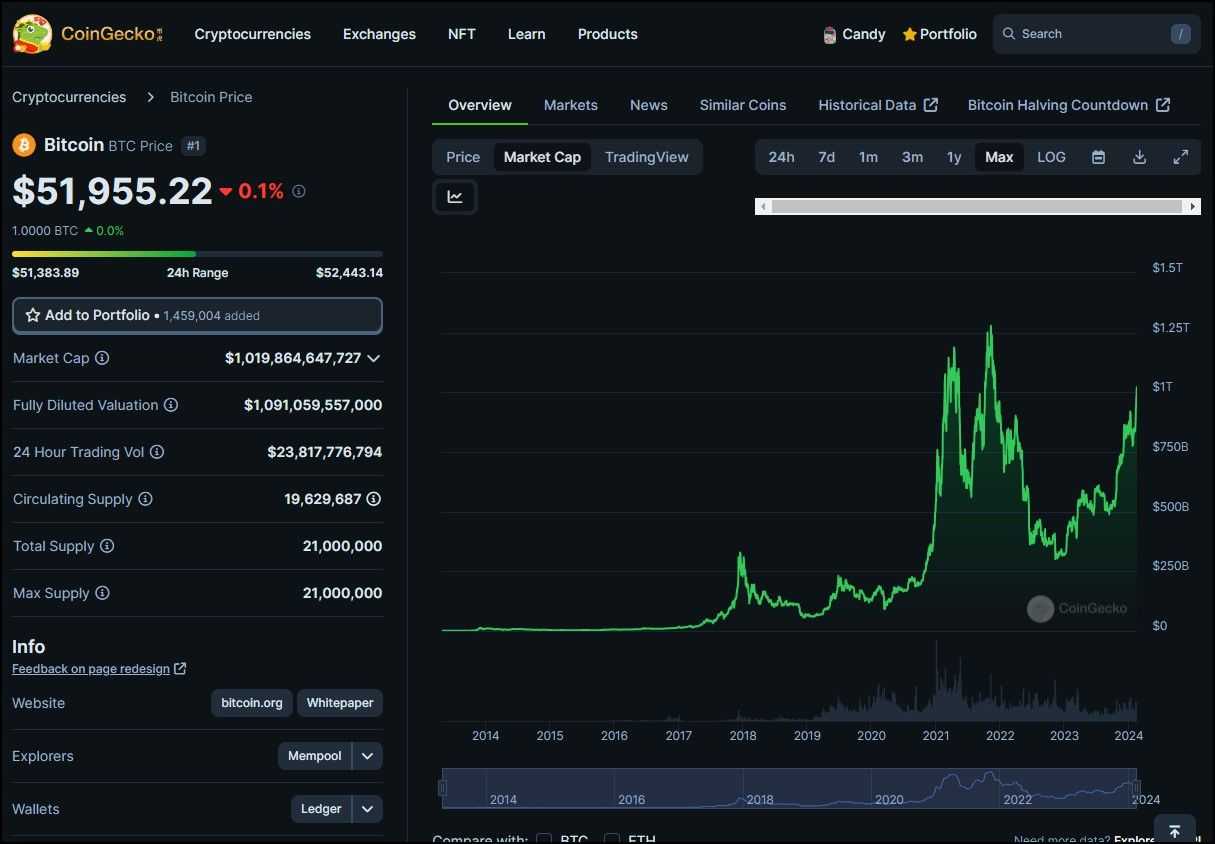Screen dimensions: 1215x844
Task: Click the right handle of the range slider
Action: click(x=1136, y=788)
